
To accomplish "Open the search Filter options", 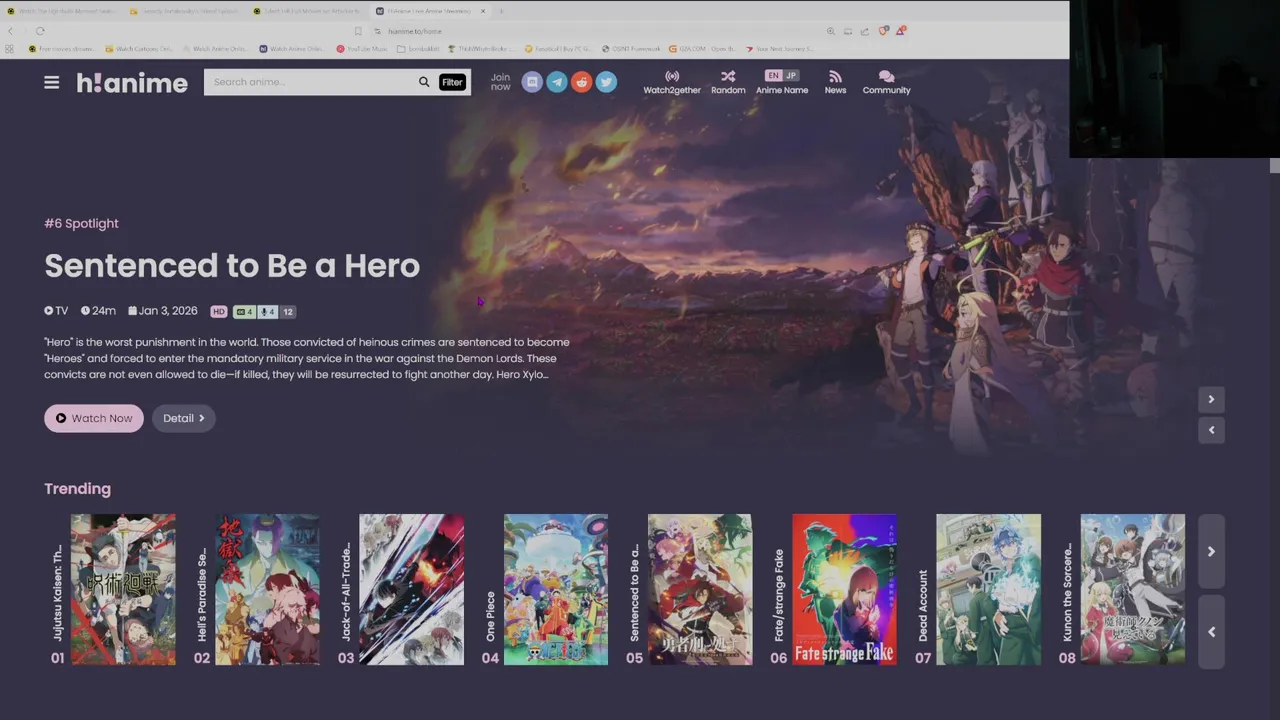I will click(x=452, y=82).
